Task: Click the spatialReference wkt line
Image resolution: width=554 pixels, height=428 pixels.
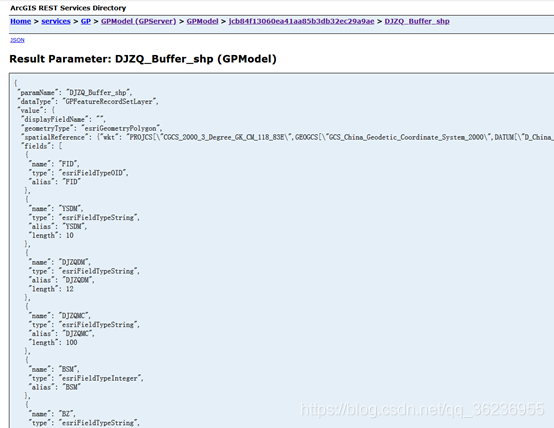Action: point(287,137)
